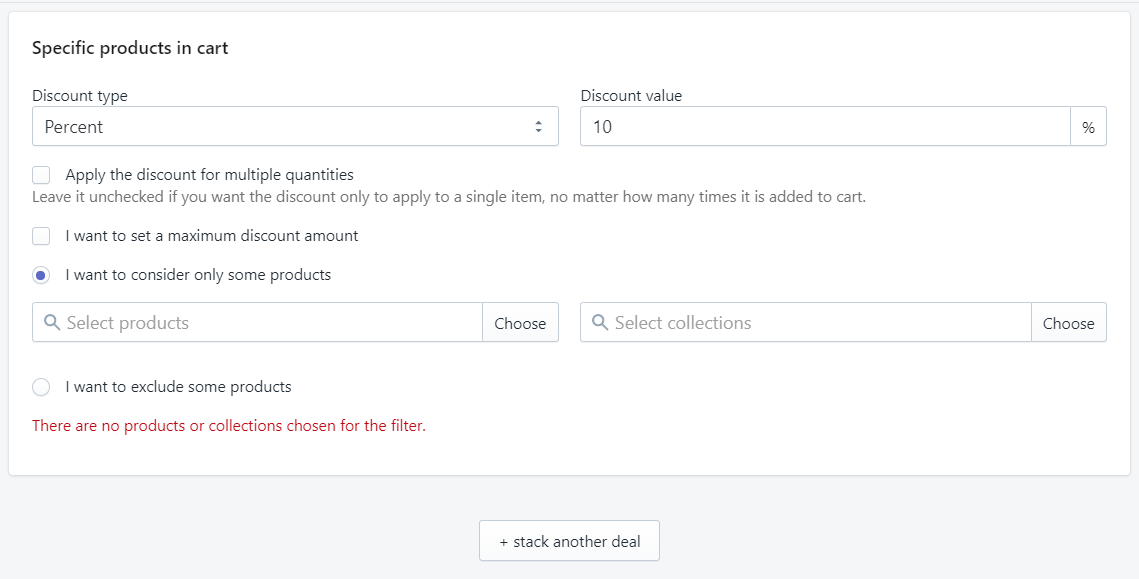Image resolution: width=1139 pixels, height=579 pixels.
Task: Click into the Select products search field
Action: (x=270, y=323)
